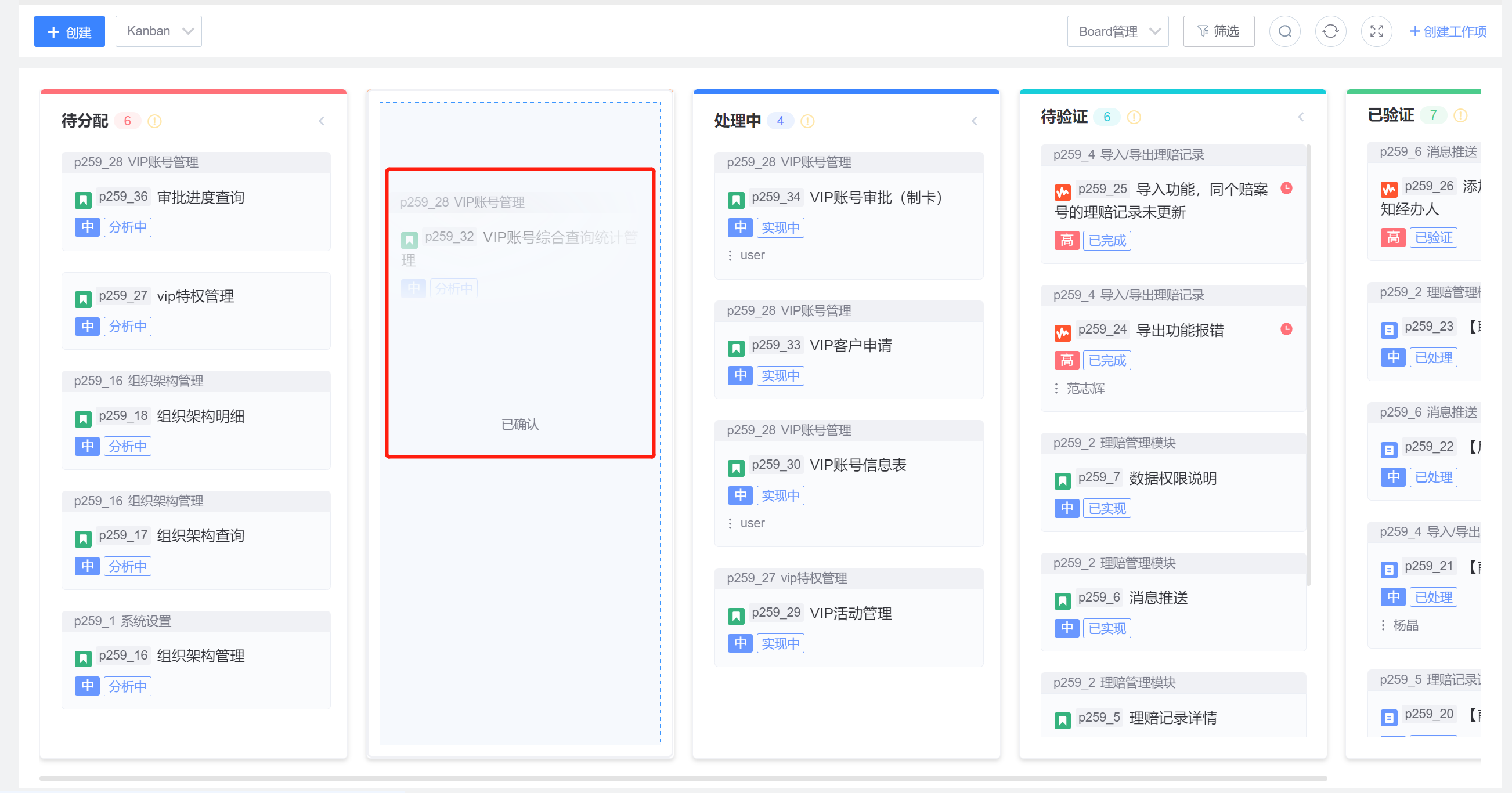Click the story icon of p259_33
The height and width of the screenshot is (793, 1512).
coord(736,349)
